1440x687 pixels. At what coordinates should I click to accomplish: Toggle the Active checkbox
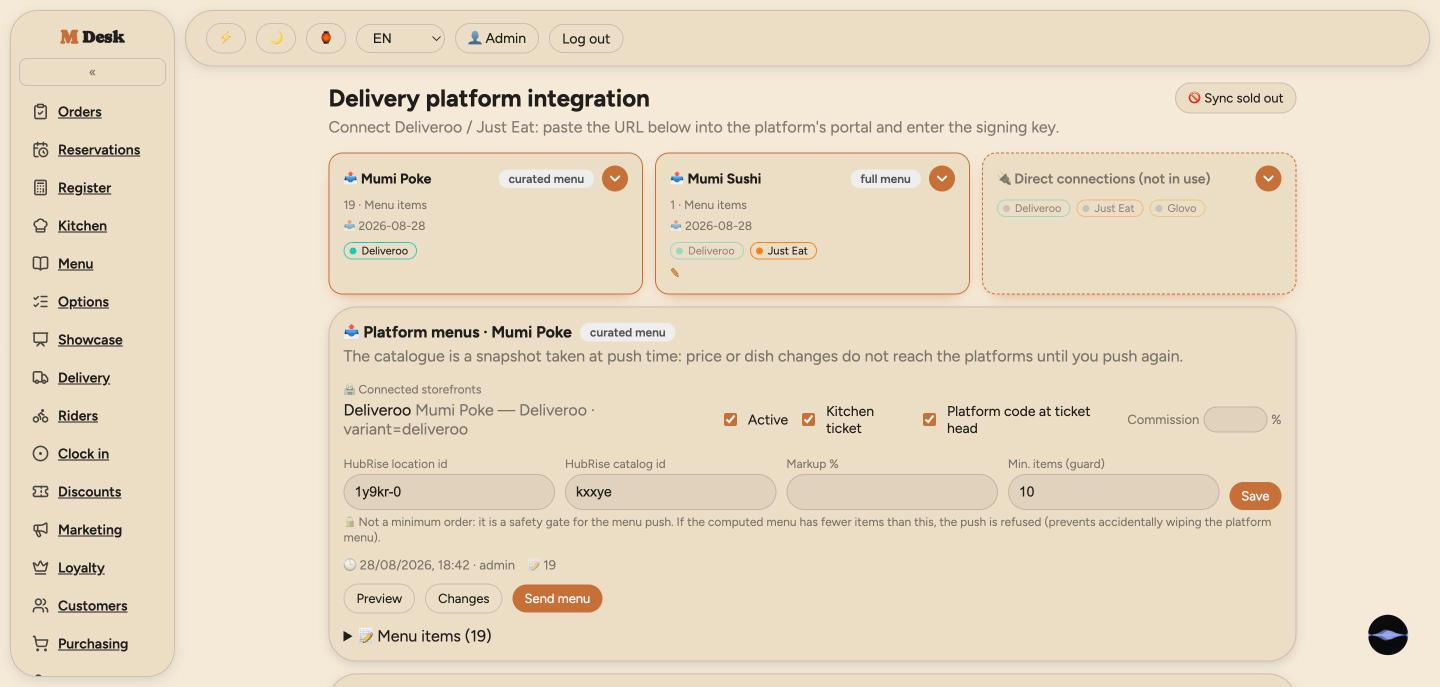[x=730, y=419]
